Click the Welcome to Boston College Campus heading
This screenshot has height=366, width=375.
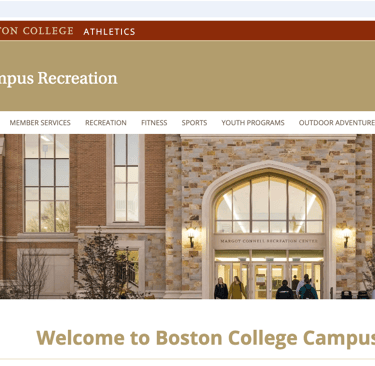(206, 338)
